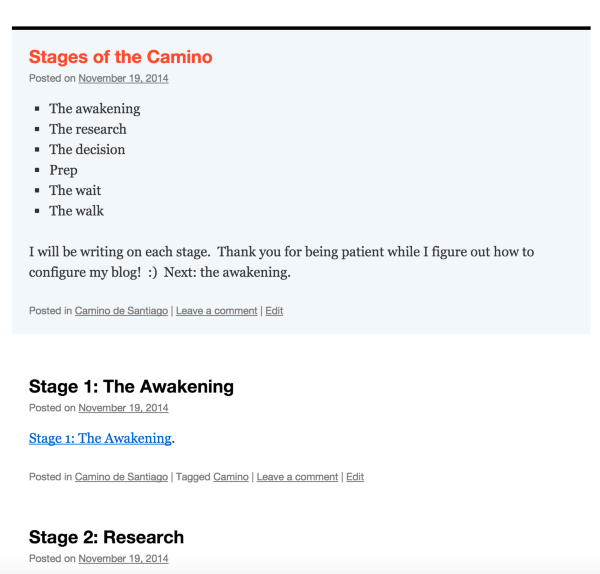This screenshot has height=574, width=600.
Task: Select the "Camino" tag link
Action: 230,477
